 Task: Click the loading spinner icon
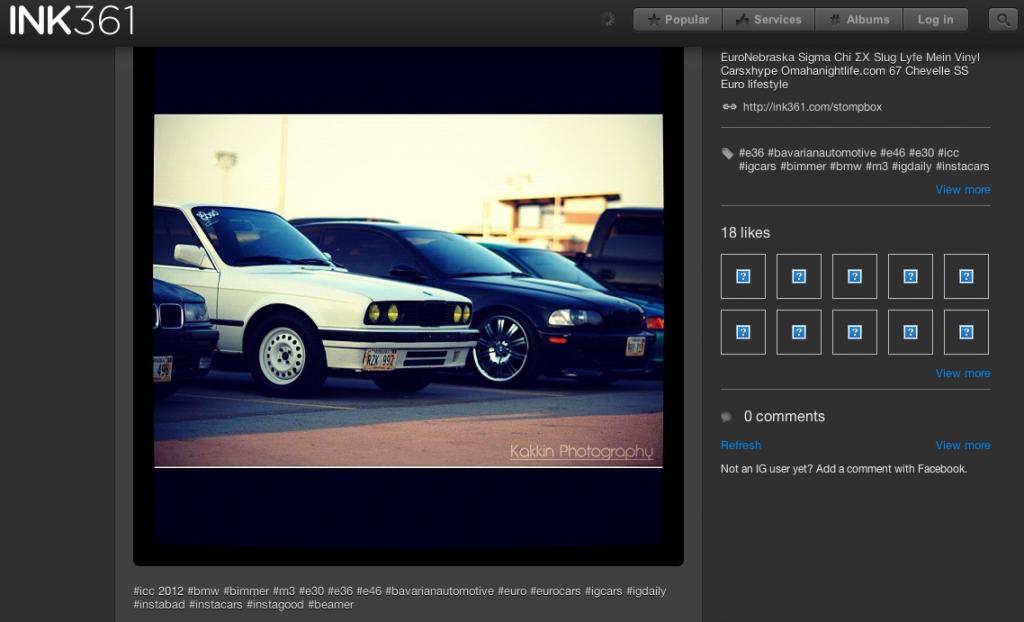(x=607, y=19)
